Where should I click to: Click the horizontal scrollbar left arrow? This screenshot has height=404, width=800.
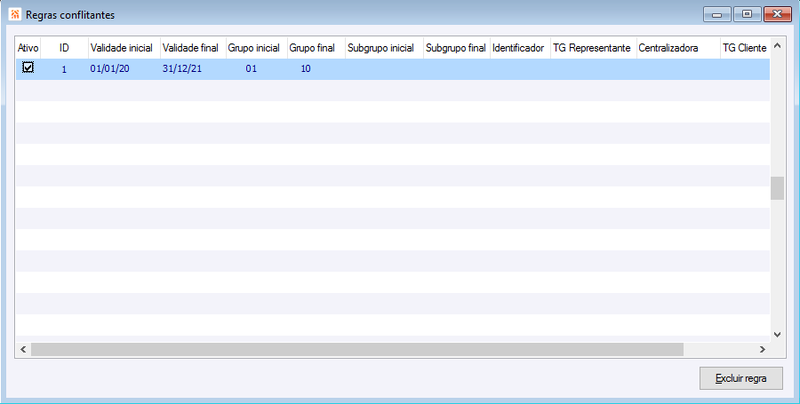click(x=23, y=349)
